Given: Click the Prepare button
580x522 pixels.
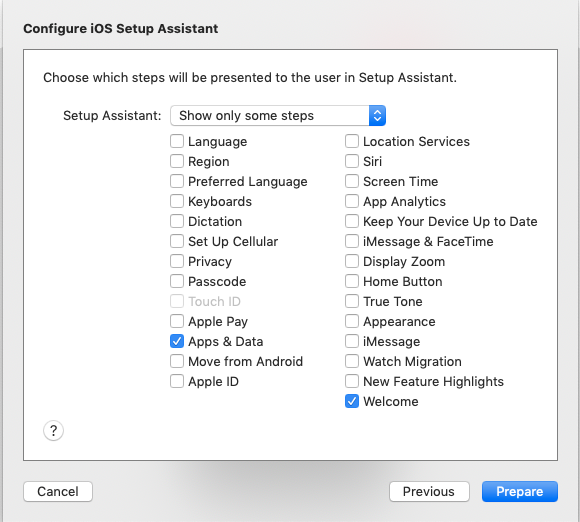Looking at the screenshot, I should click(520, 491).
